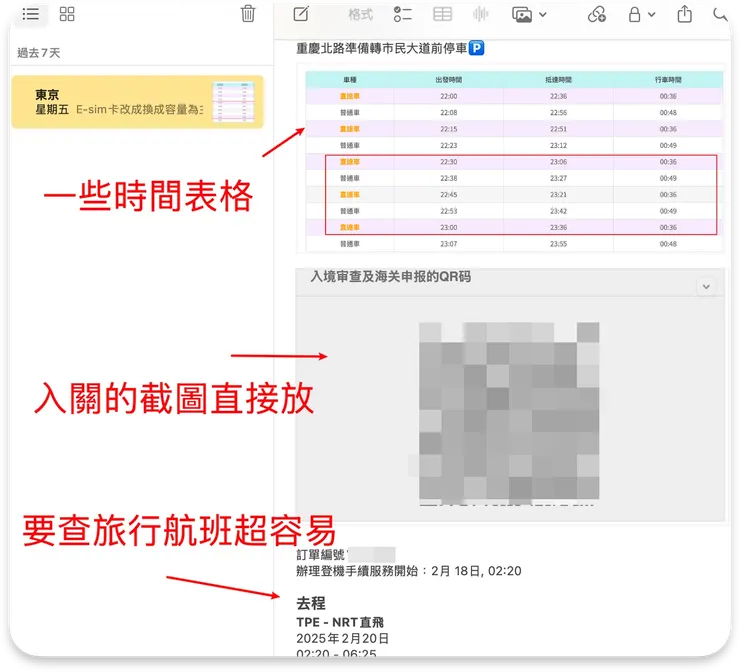The width and height of the screenshot is (740, 672).
Task: Click the 23:07 departure cell
Action: pyautogui.click(x=448, y=244)
